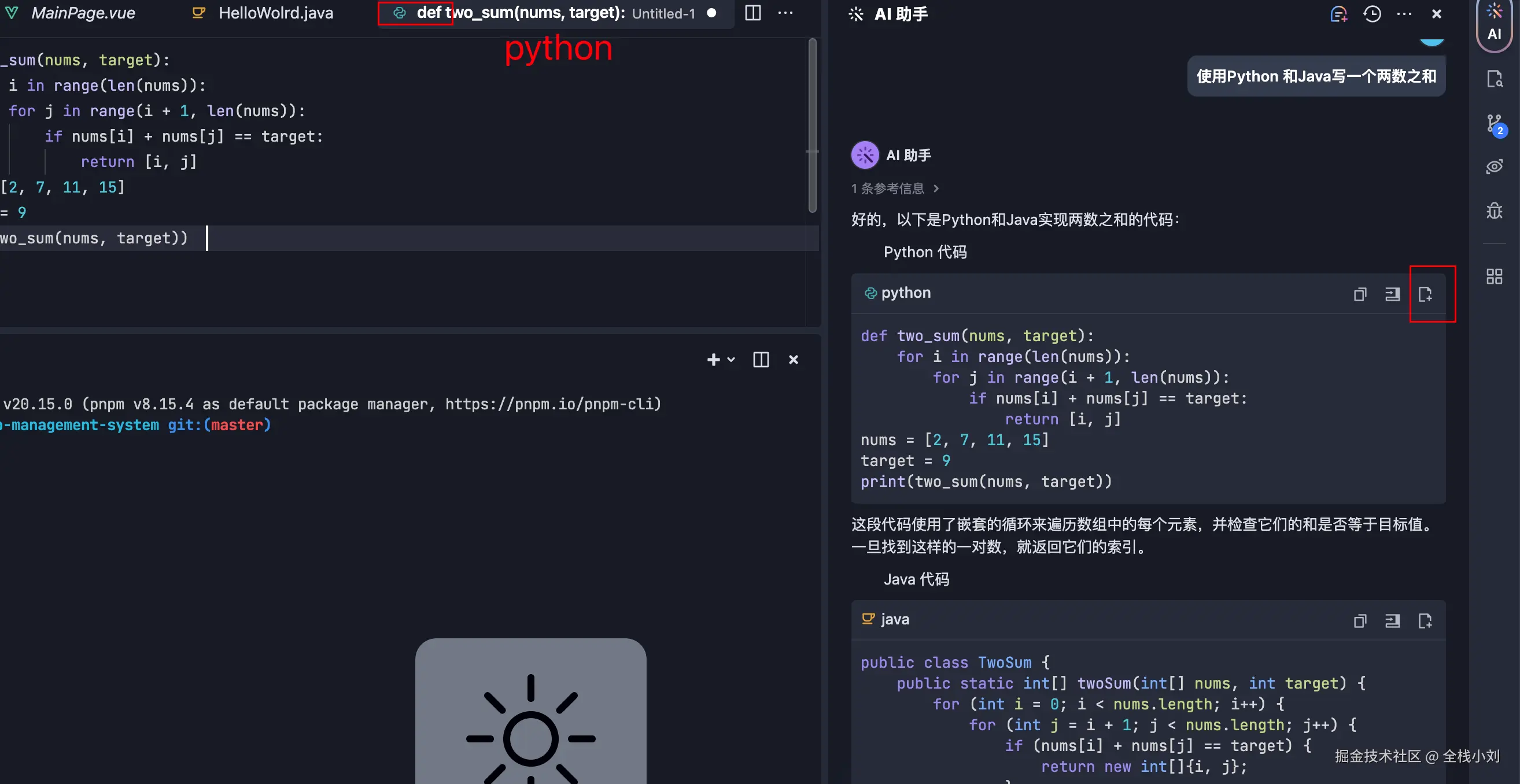Open the debug bug icon in sidebar
This screenshot has height=784, width=1520.
pos(1495,210)
